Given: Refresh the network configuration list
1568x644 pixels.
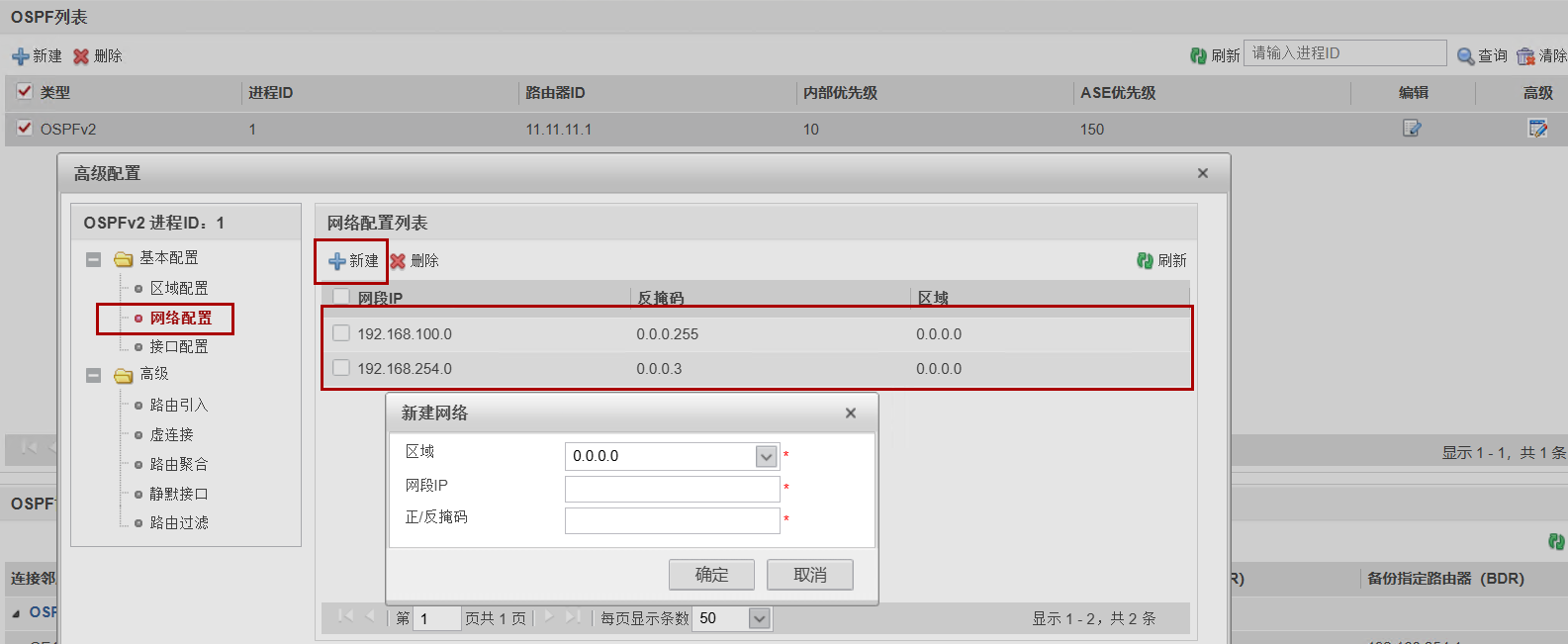Looking at the screenshot, I should 1145,261.
